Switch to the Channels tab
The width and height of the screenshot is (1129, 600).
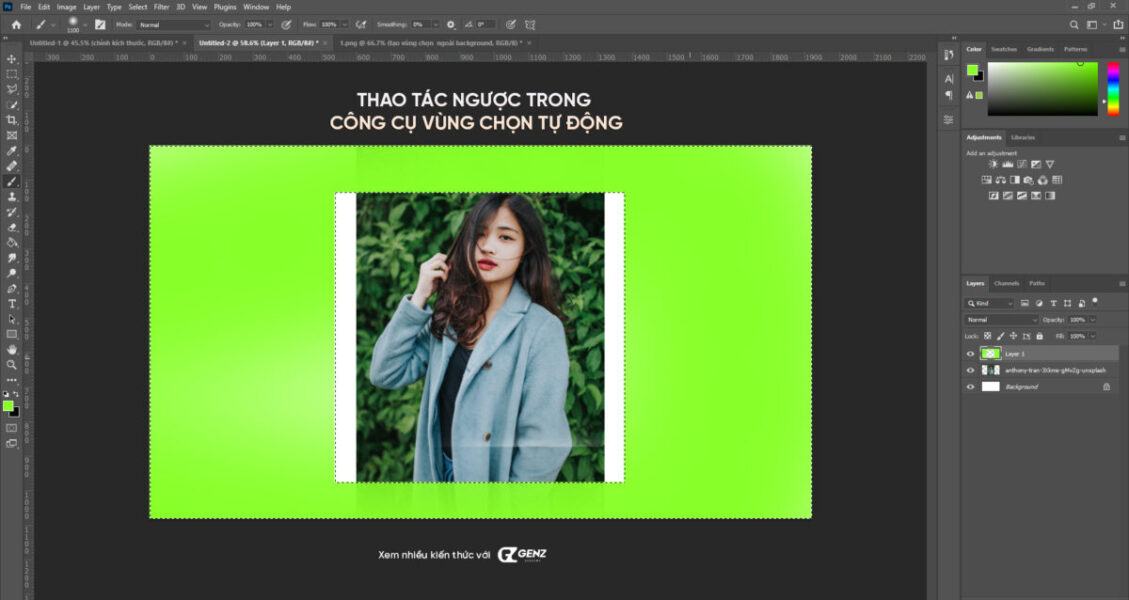click(1006, 283)
